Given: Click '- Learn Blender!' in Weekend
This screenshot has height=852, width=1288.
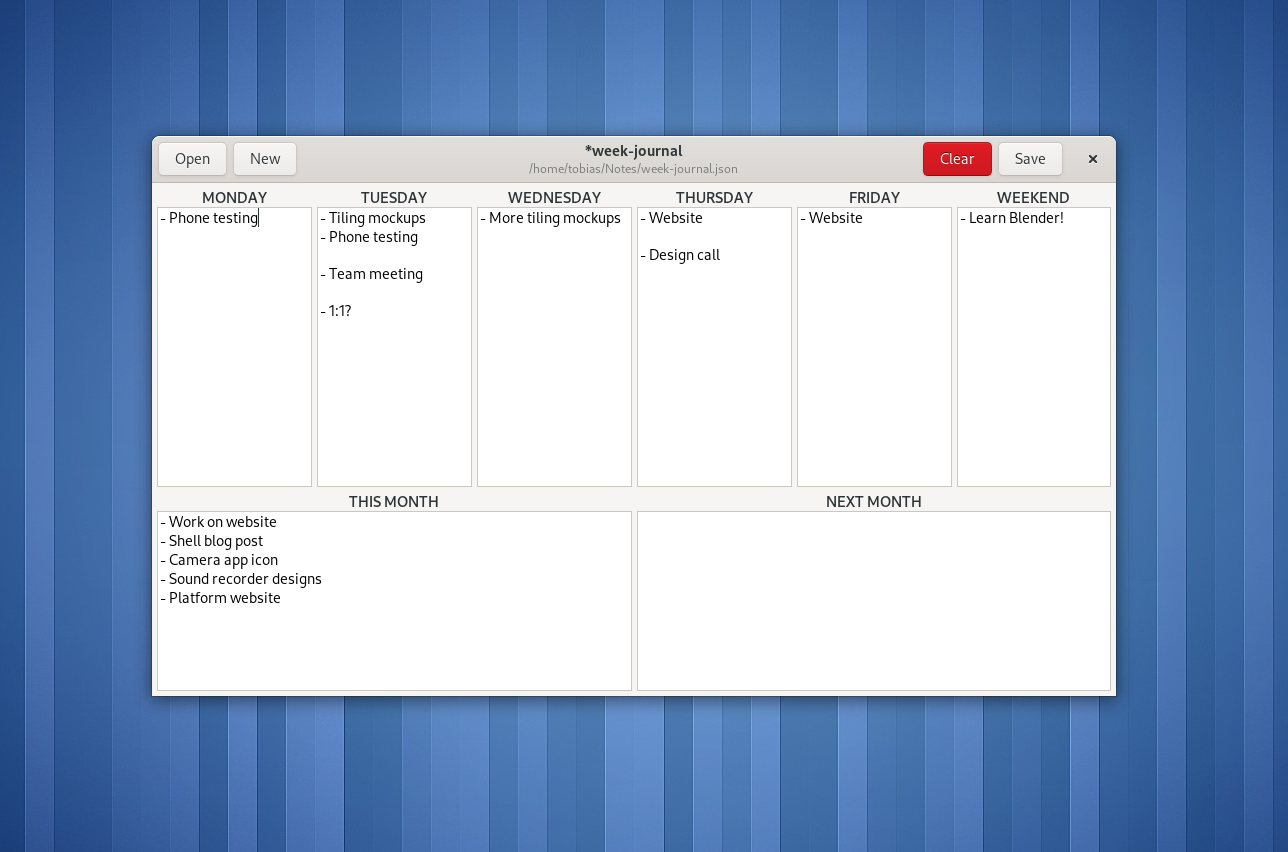Looking at the screenshot, I should (1012, 218).
